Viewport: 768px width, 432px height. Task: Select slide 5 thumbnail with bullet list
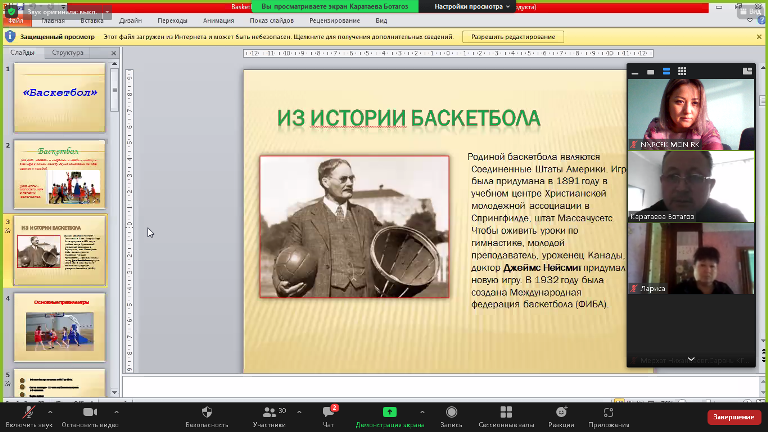tap(59, 383)
